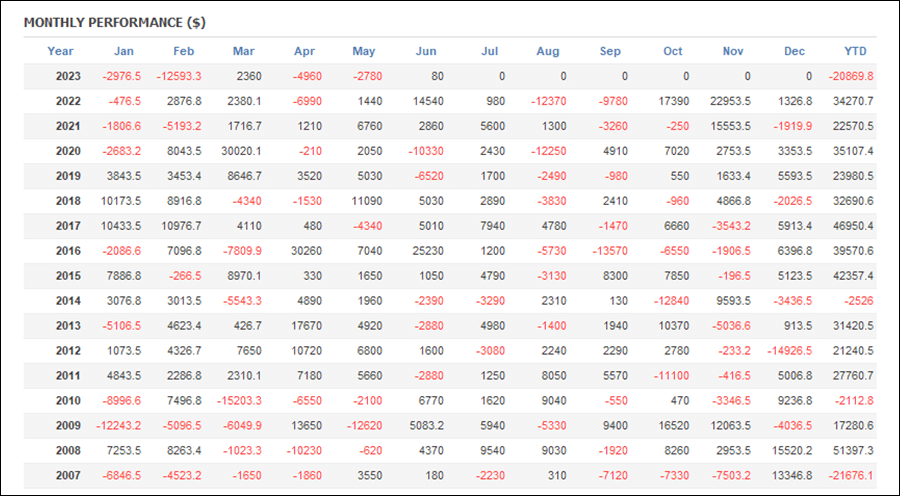Click the 2021 November value 15553.5
This screenshot has width=900, height=496.
[730, 126]
